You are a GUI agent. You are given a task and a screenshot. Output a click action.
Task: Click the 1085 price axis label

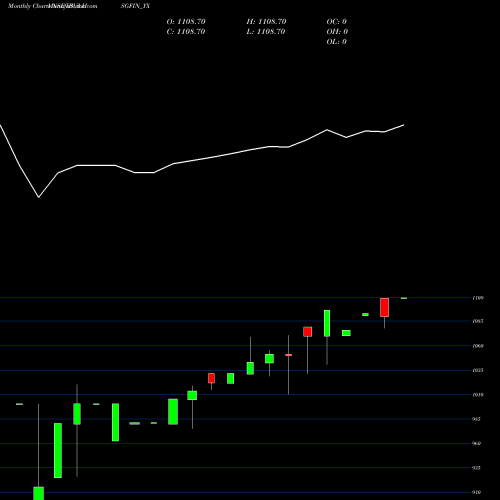[x=478, y=321]
